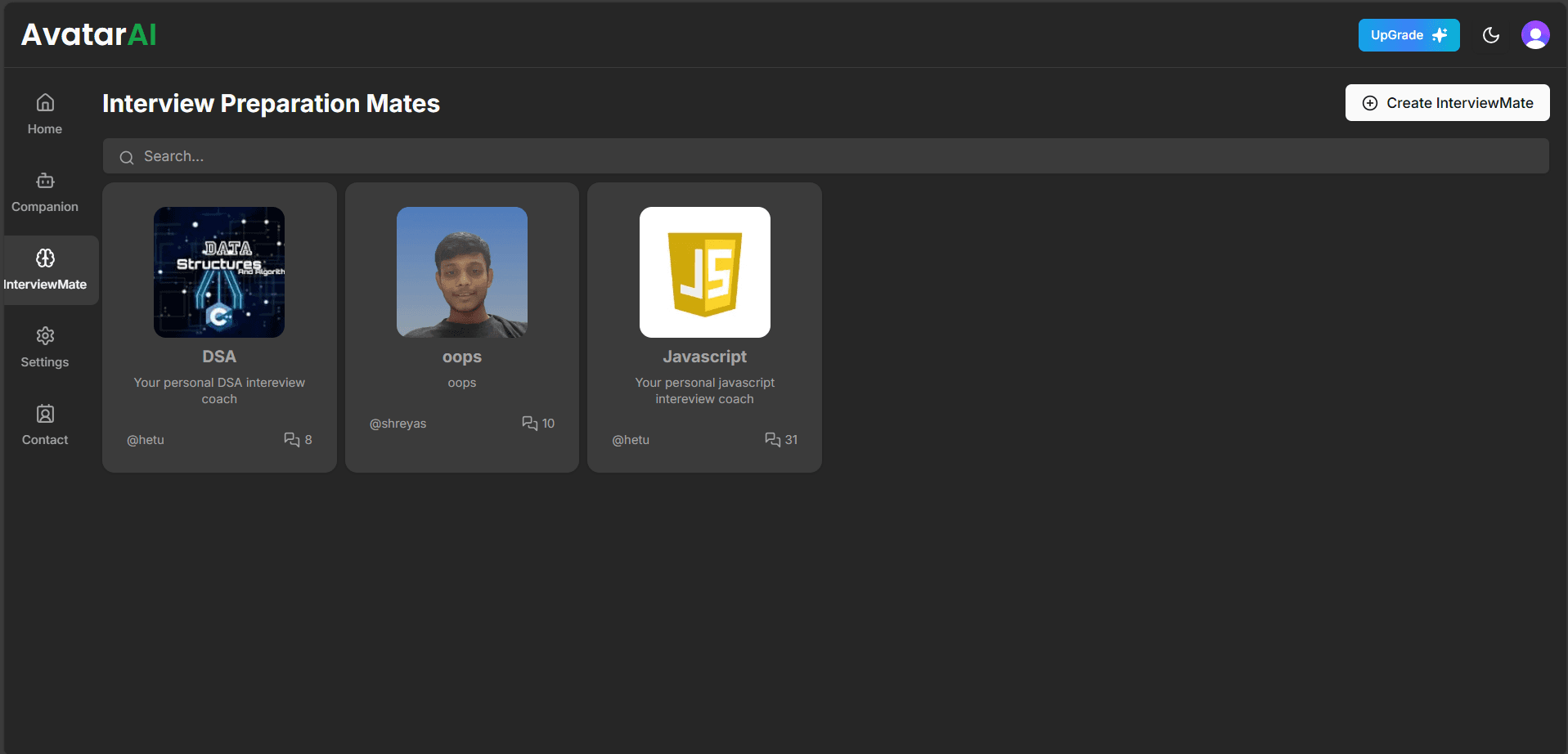Open the DSA card thumbnail
The width and height of the screenshot is (1568, 754).
[x=219, y=272]
